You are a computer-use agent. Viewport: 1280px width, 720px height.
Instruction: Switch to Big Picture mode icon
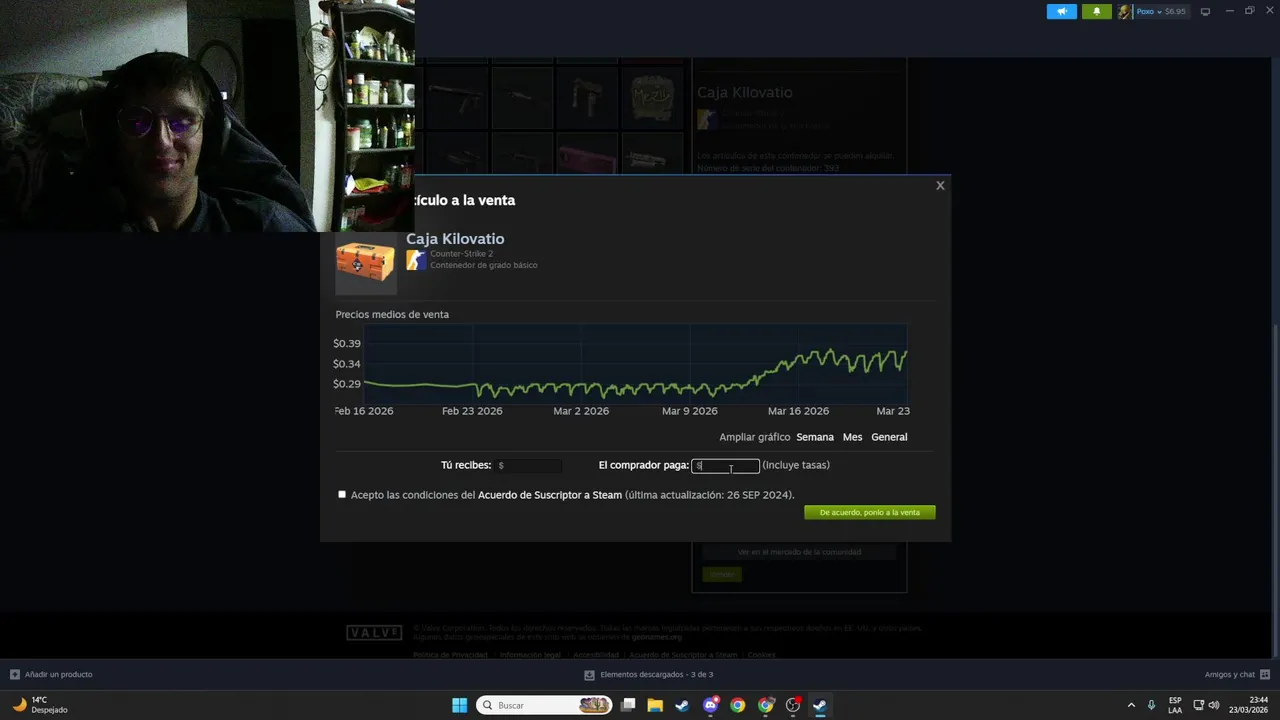click(1205, 11)
